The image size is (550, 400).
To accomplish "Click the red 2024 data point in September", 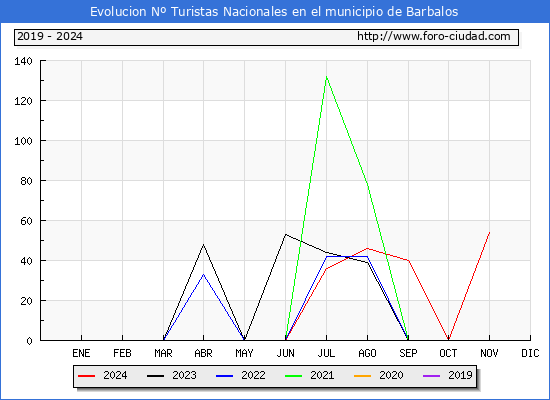I will pyautogui.click(x=408, y=260).
